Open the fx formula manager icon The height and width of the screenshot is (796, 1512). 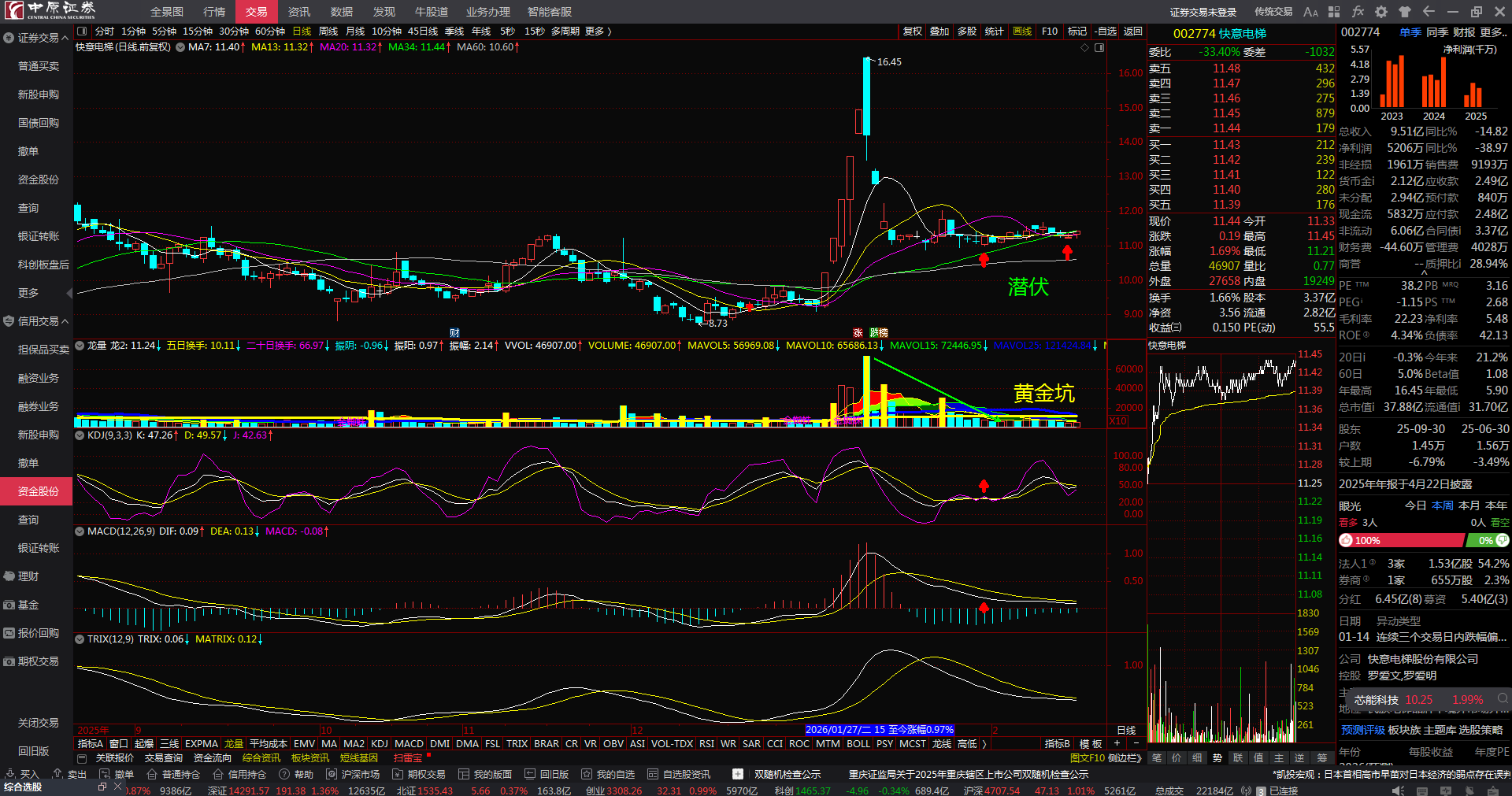[1358, 12]
